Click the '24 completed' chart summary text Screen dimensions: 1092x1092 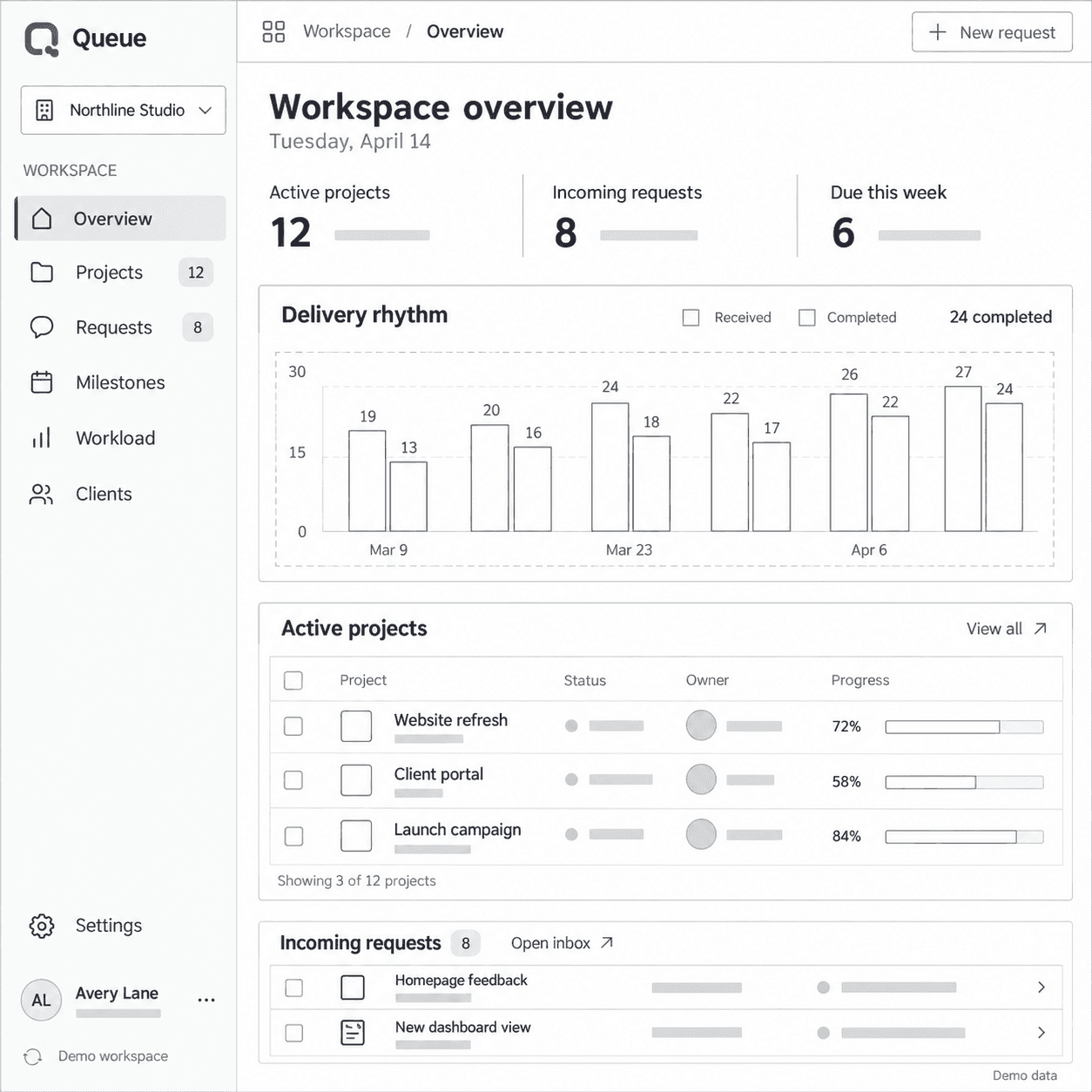pos(1001,317)
